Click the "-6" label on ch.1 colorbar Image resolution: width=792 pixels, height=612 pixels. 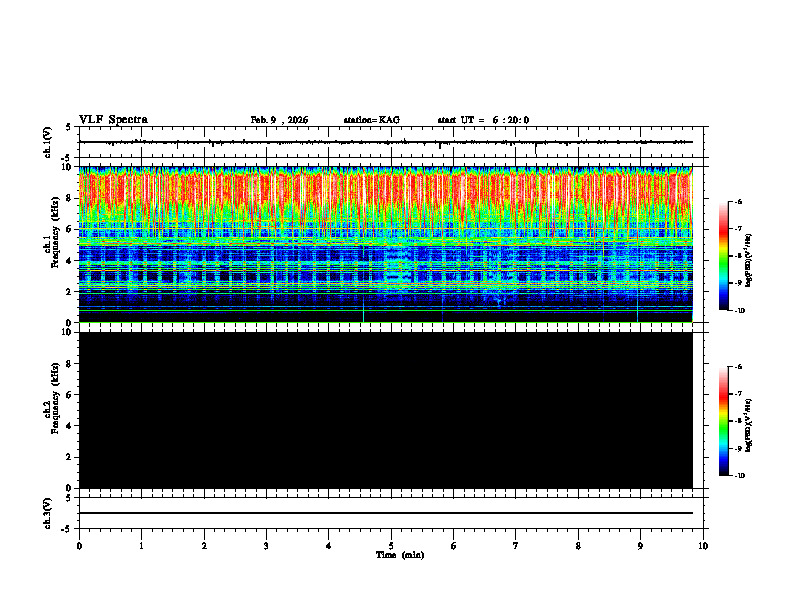(738, 201)
